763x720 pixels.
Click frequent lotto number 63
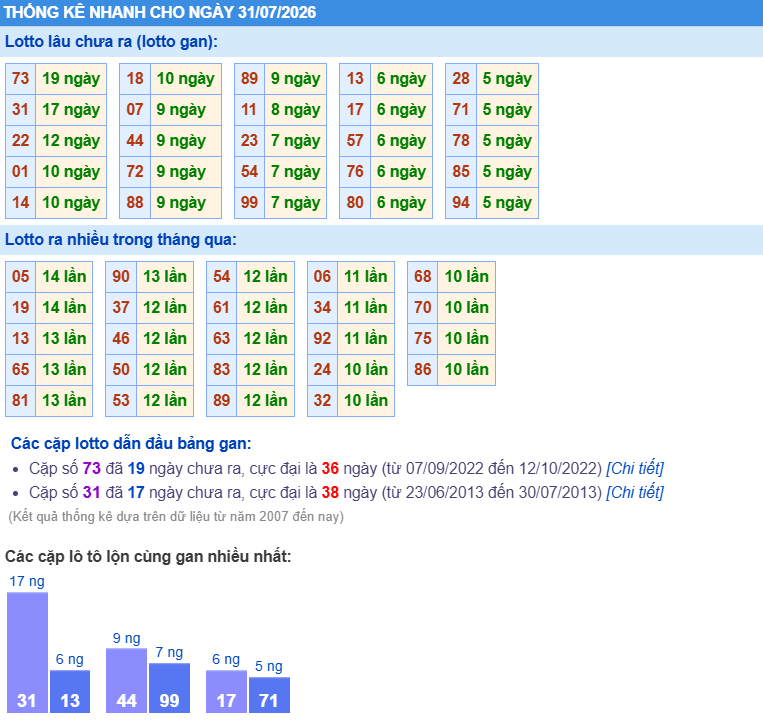(221, 339)
